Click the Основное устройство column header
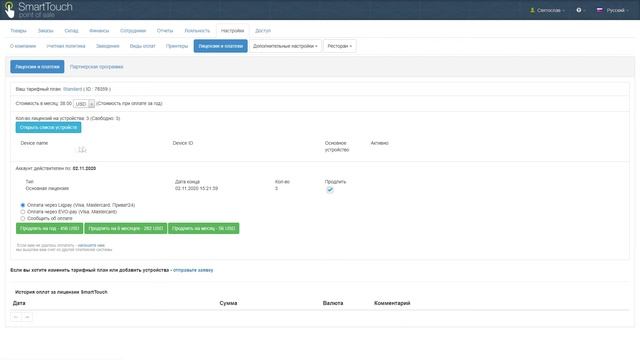 pyautogui.click(x=337, y=147)
